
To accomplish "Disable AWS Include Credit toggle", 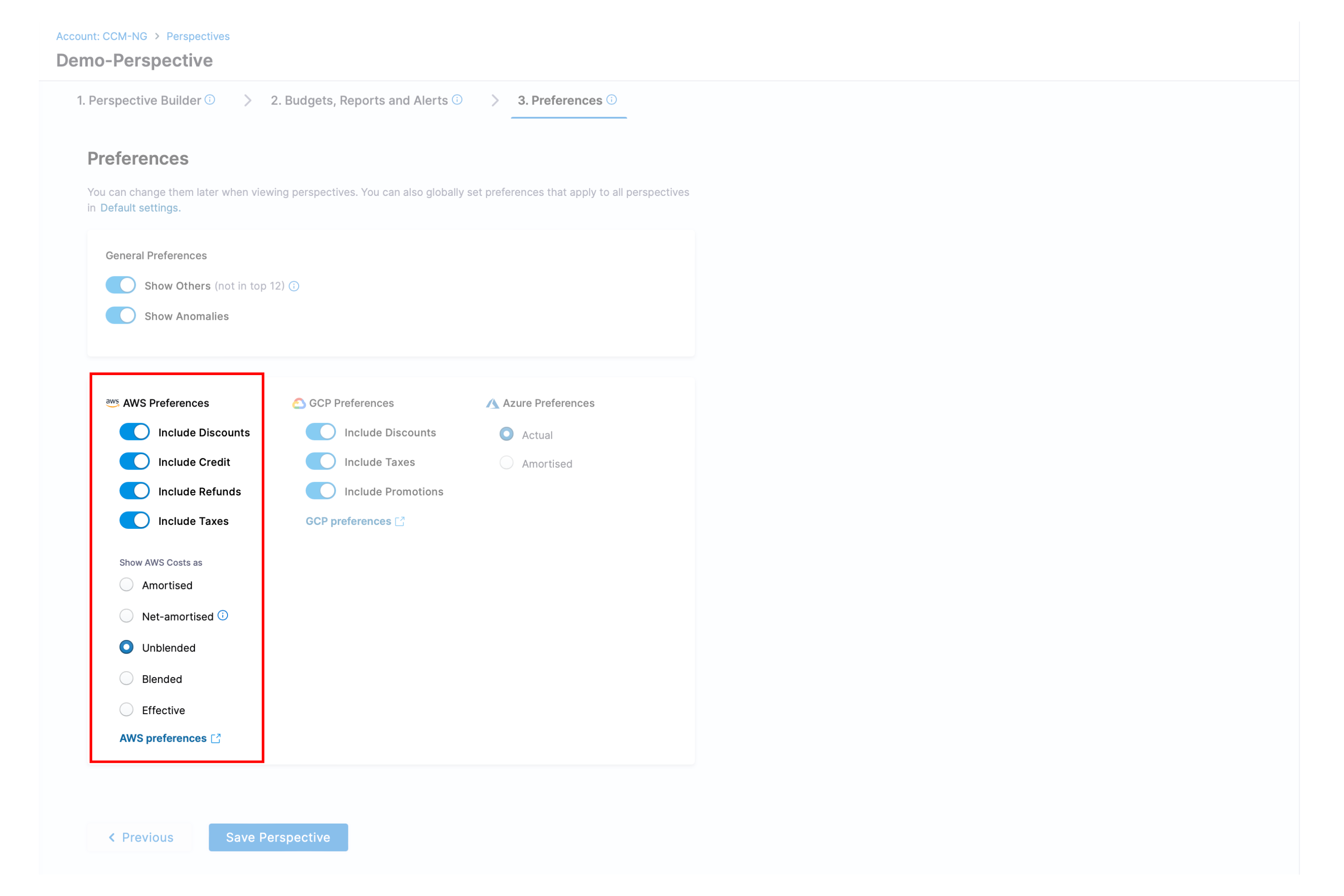I will [x=134, y=462].
